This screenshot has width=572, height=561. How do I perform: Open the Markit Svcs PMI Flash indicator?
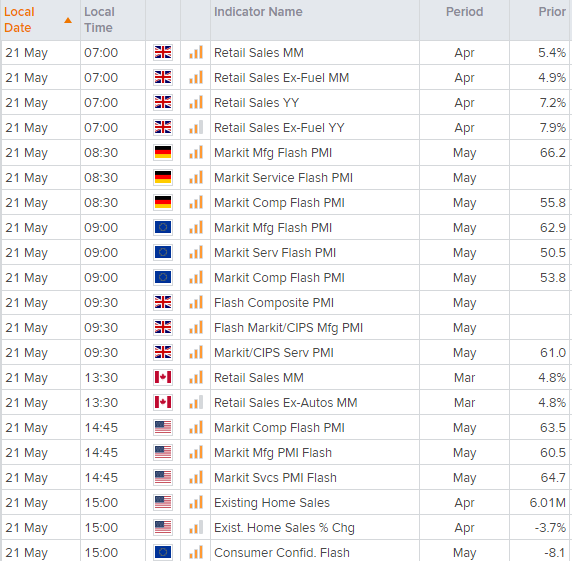(x=275, y=477)
